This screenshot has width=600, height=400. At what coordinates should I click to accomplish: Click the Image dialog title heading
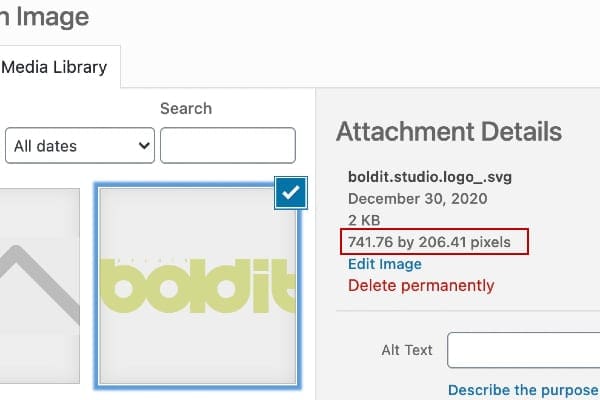(x=45, y=16)
